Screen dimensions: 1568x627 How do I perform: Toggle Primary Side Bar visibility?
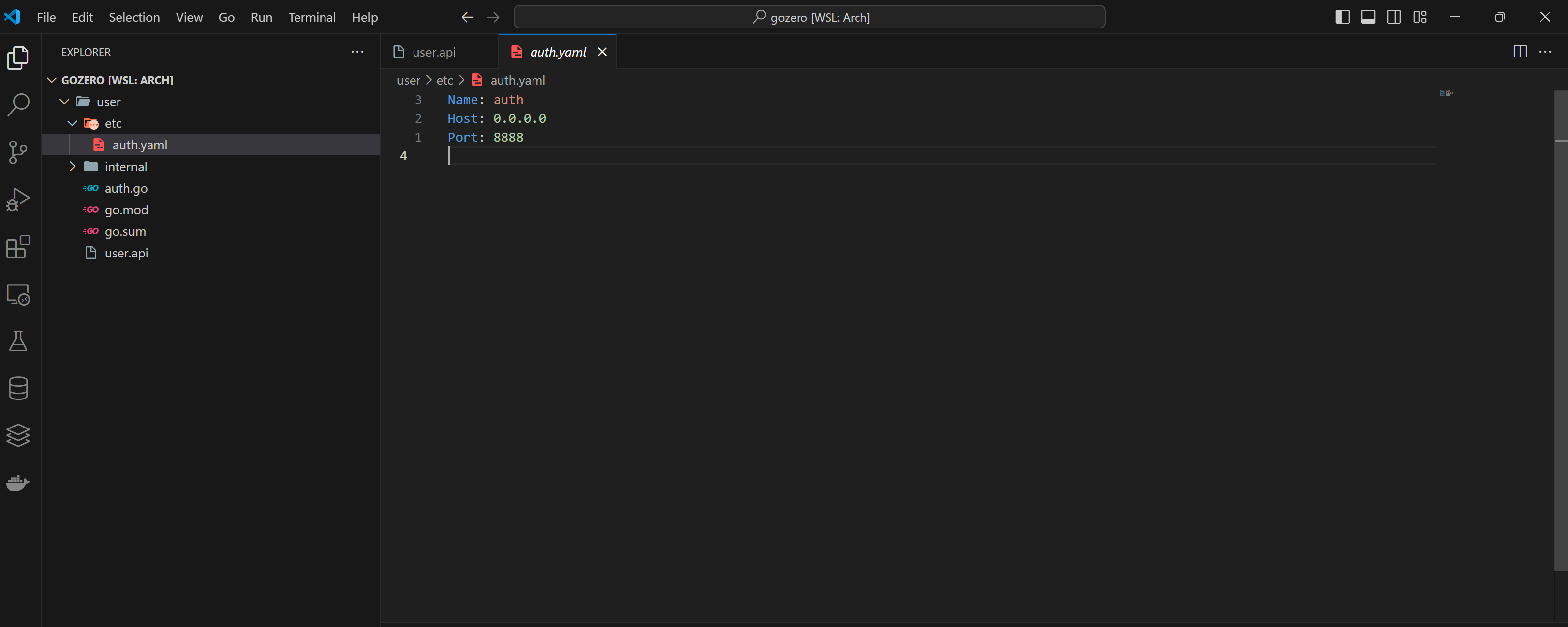point(1342,17)
